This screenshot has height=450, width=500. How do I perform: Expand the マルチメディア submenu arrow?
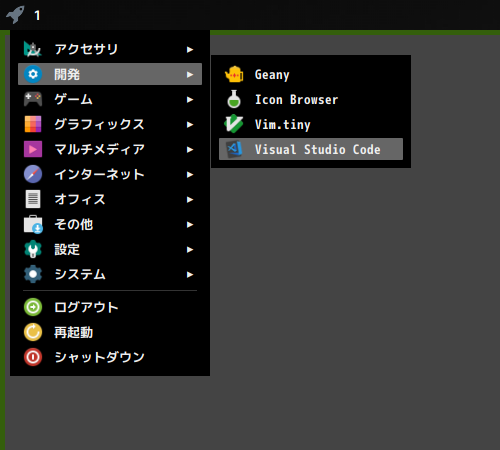click(190, 150)
